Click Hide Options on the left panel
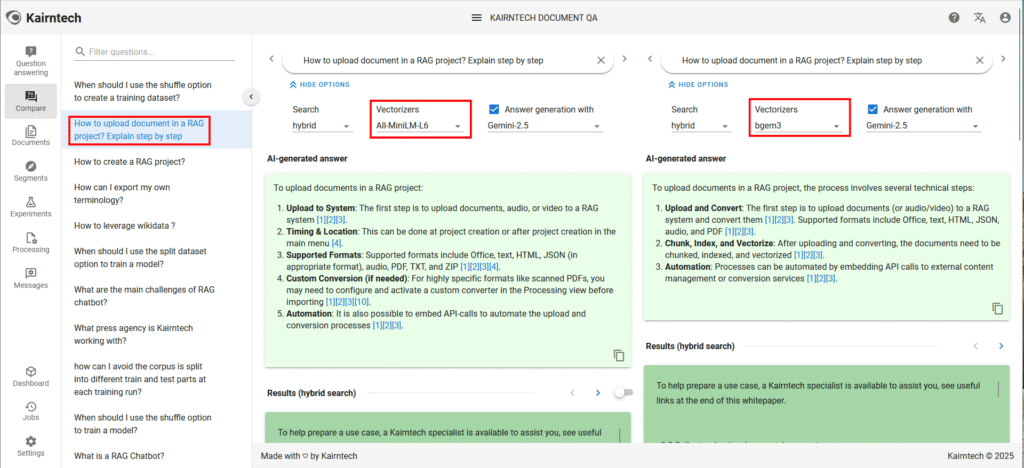Image resolution: width=1024 pixels, height=468 pixels. coord(320,85)
